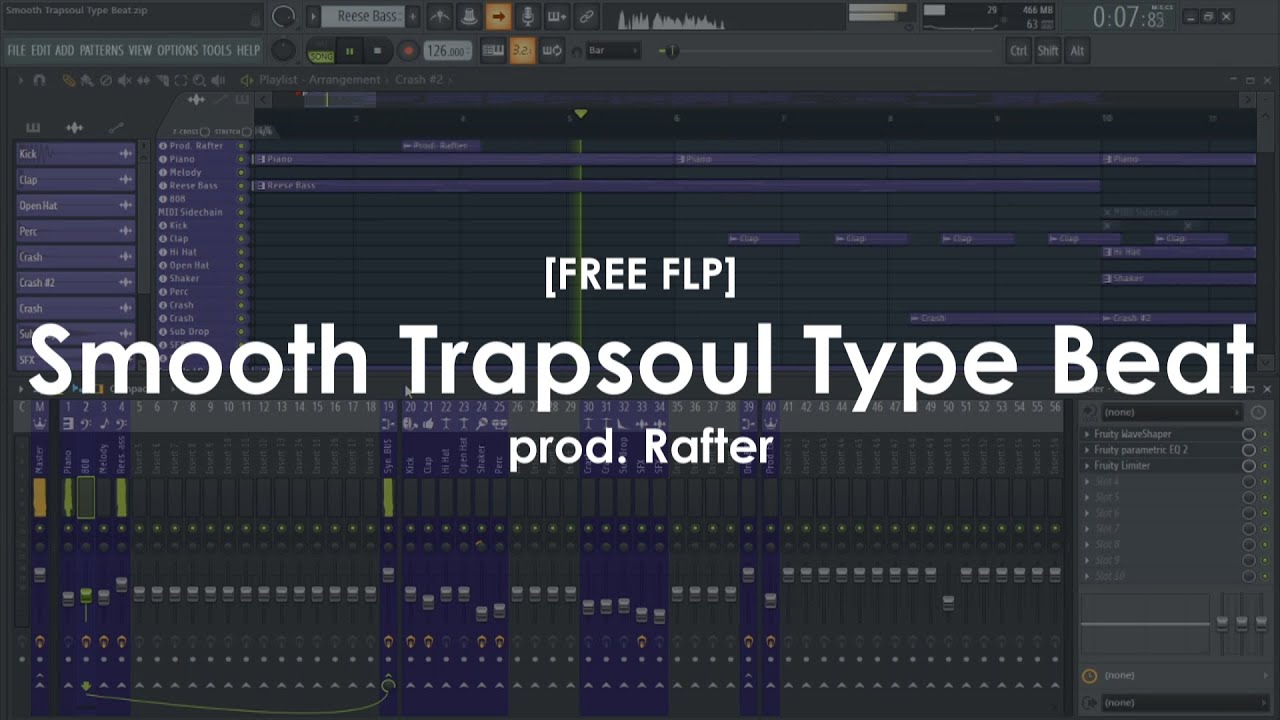This screenshot has width=1280, height=720.
Task: Click Crash #2 in the playlist breadcrumb
Action: click(x=418, y=80)
